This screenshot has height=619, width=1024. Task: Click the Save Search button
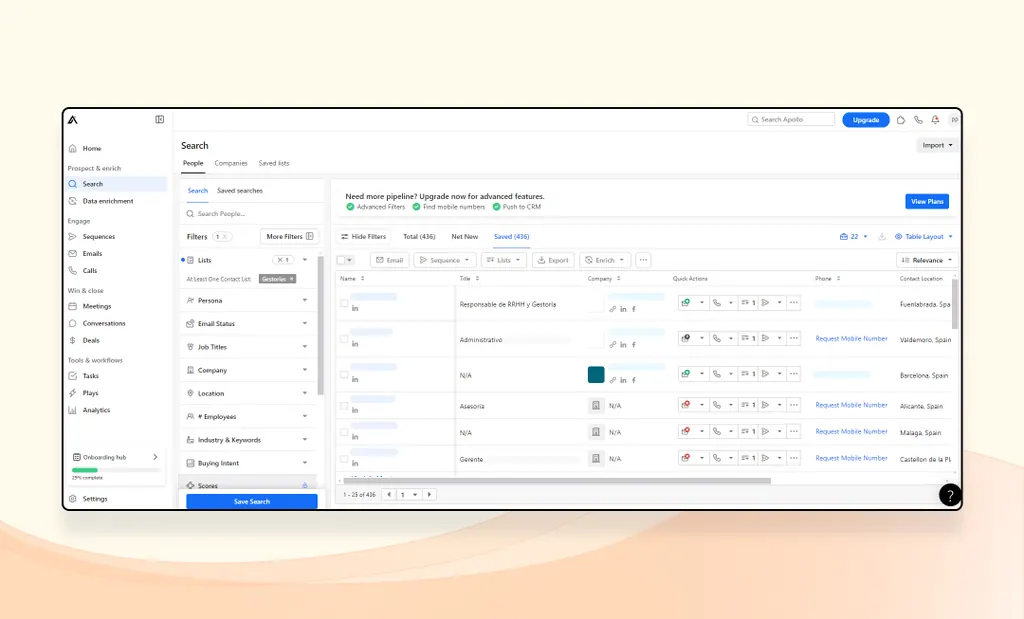251,501
